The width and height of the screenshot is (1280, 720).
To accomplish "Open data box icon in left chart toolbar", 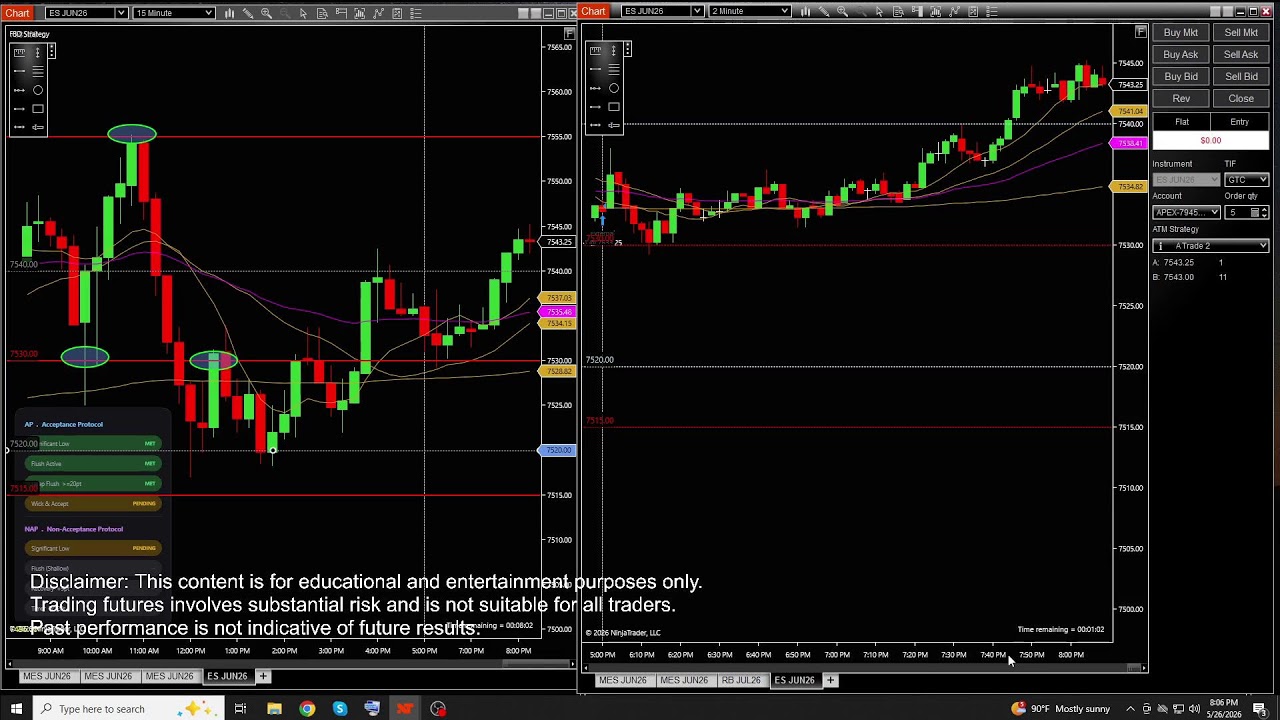I will [322, 13].
